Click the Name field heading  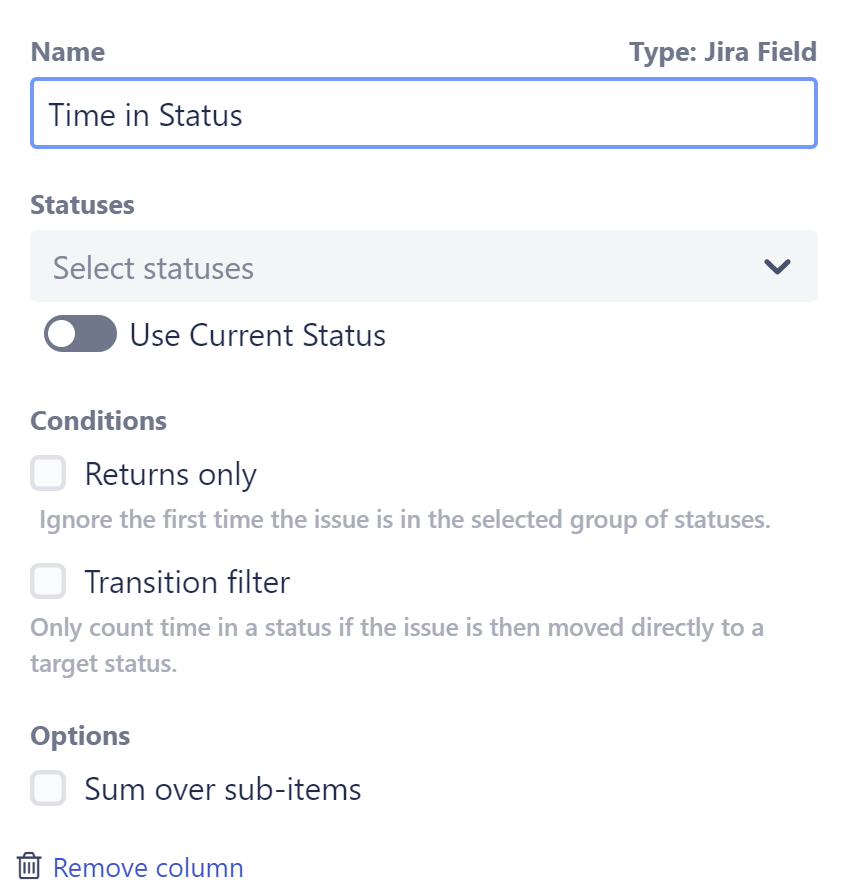coord(67,51)
